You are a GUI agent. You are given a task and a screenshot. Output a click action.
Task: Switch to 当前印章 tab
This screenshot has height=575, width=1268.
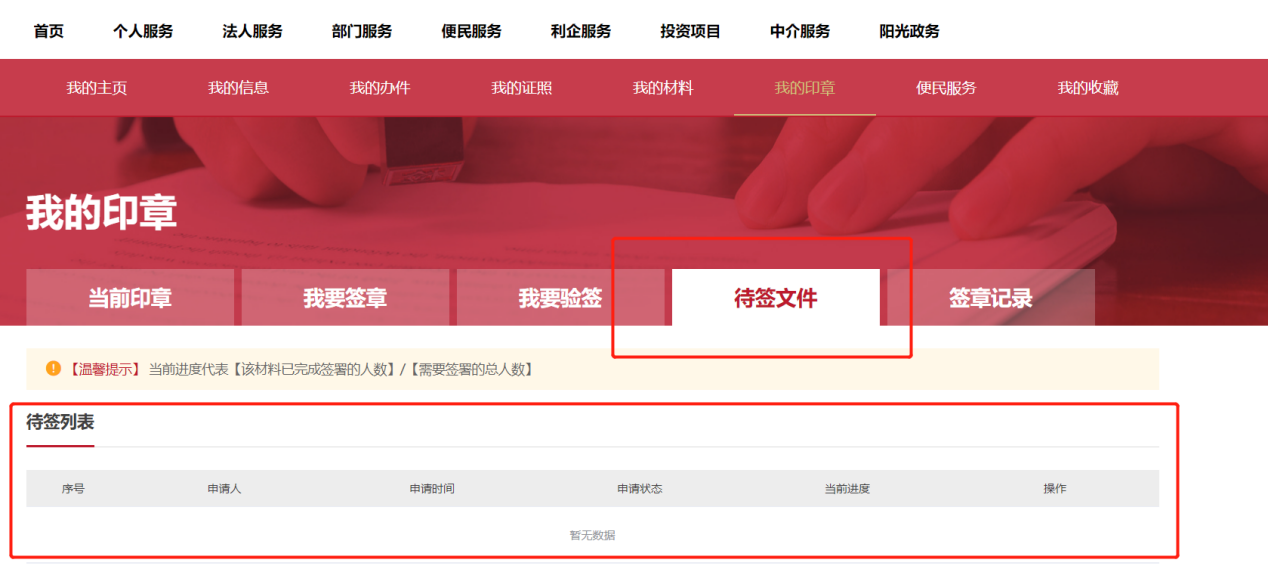coord(130,298)
